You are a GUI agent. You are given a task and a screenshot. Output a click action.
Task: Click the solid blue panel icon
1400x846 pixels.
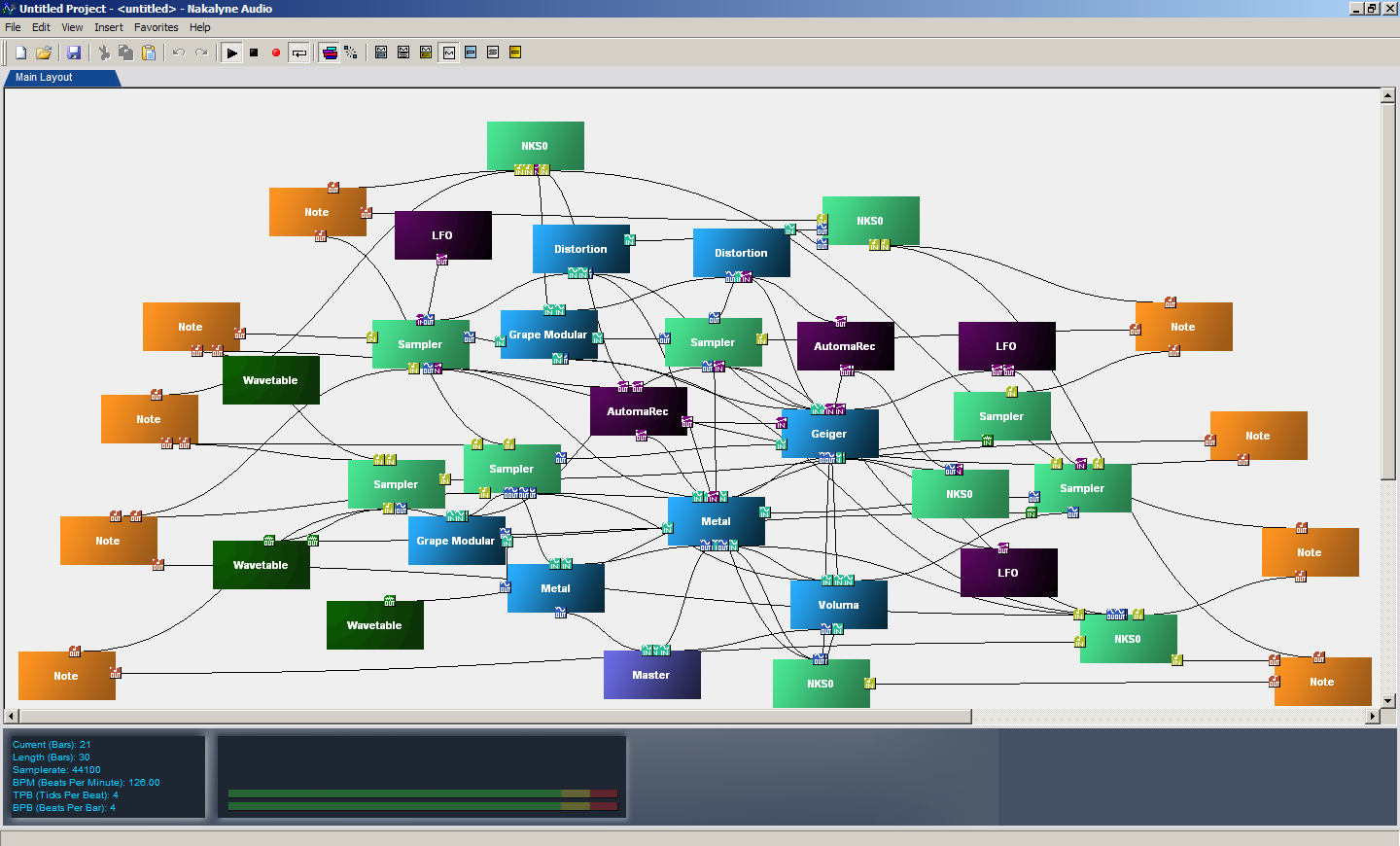[x=471, y=53]
